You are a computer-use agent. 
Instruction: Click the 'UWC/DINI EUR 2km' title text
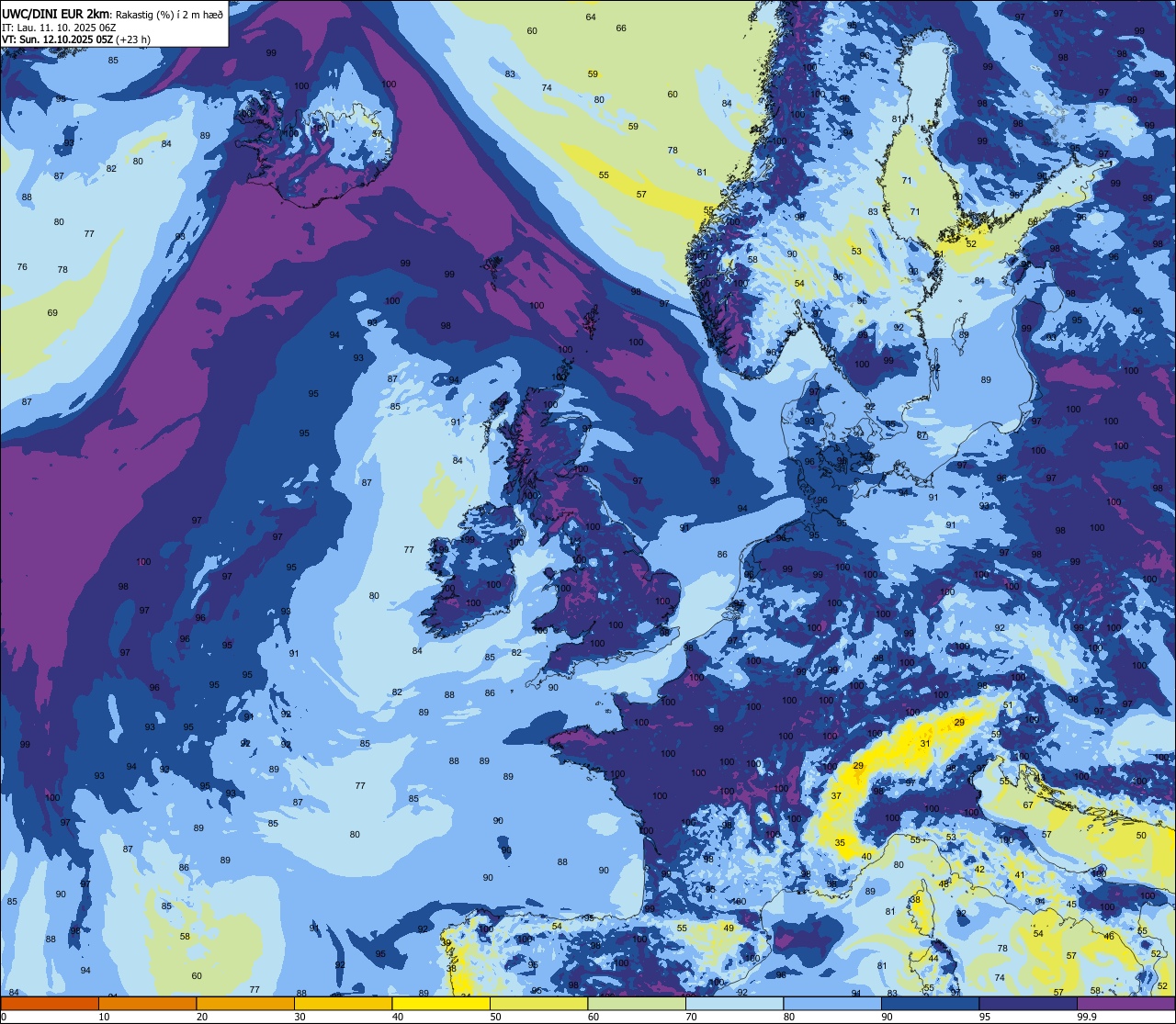pyautogui.click(x=56, y=13)
